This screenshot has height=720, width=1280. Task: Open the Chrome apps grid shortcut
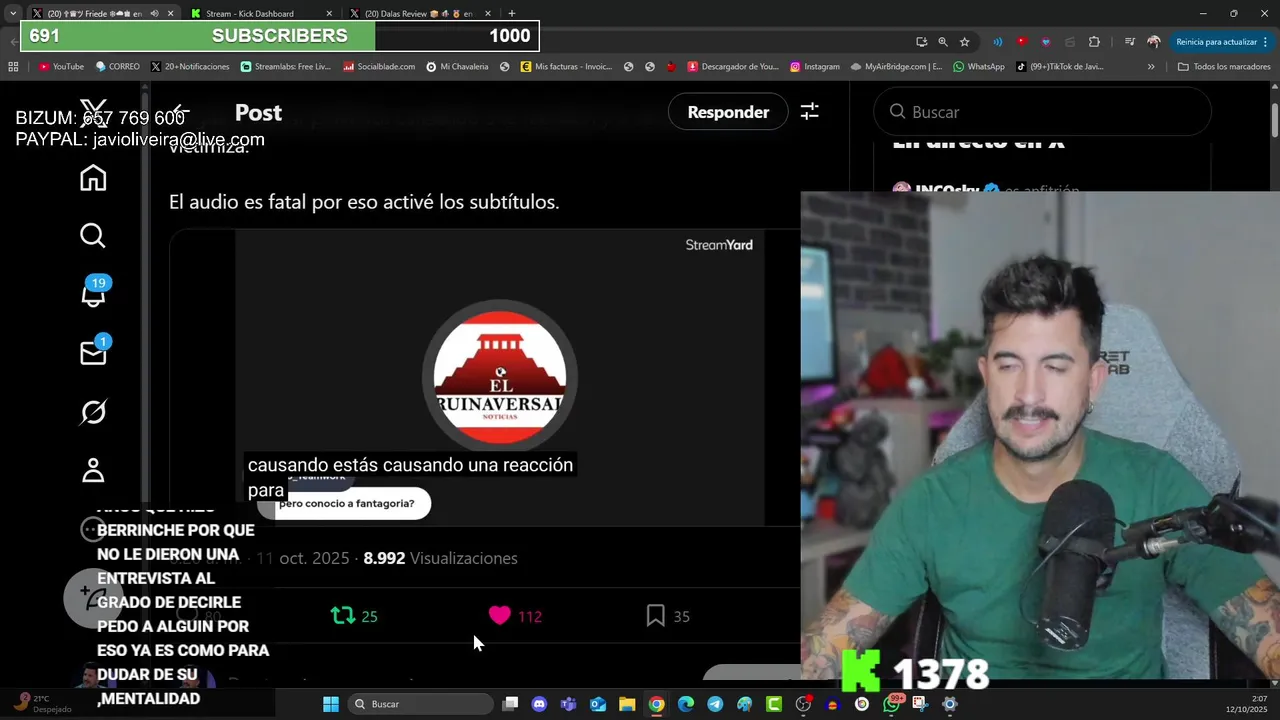point(13,67)
